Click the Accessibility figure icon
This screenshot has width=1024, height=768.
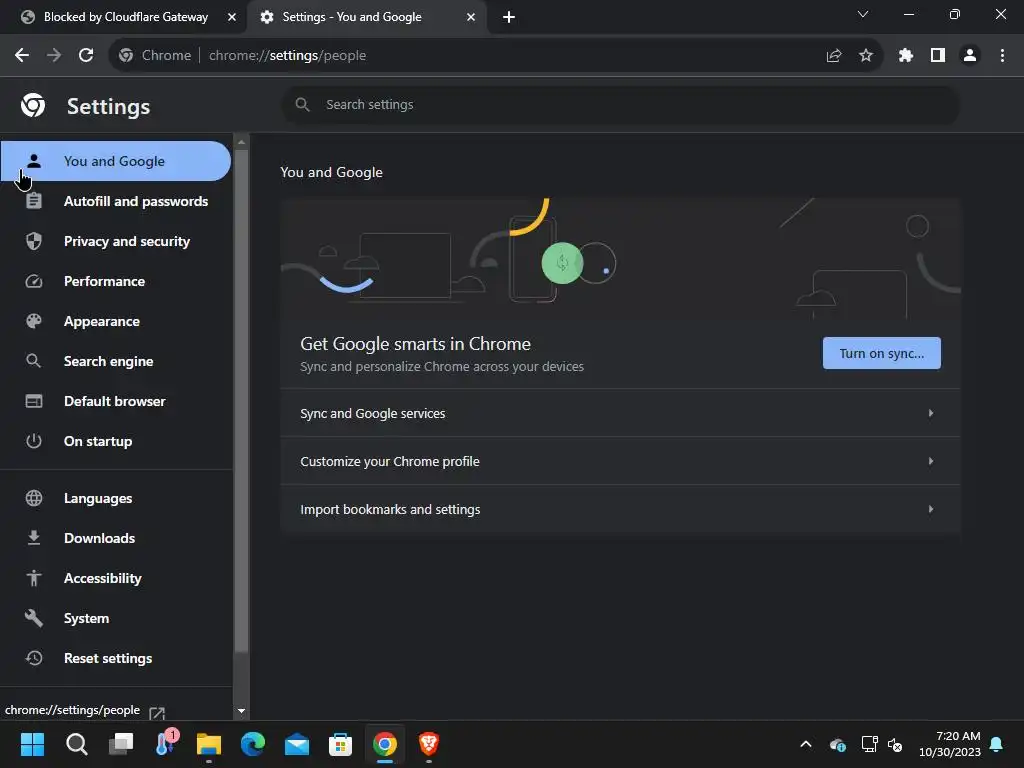[x=34, y=578]
